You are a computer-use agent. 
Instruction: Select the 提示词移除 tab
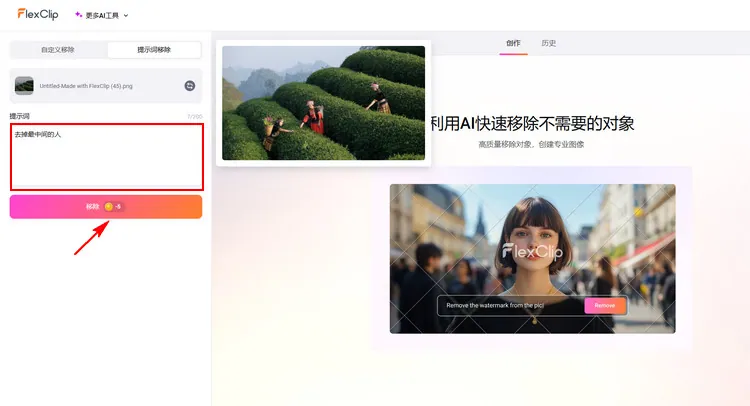(154, 50)
